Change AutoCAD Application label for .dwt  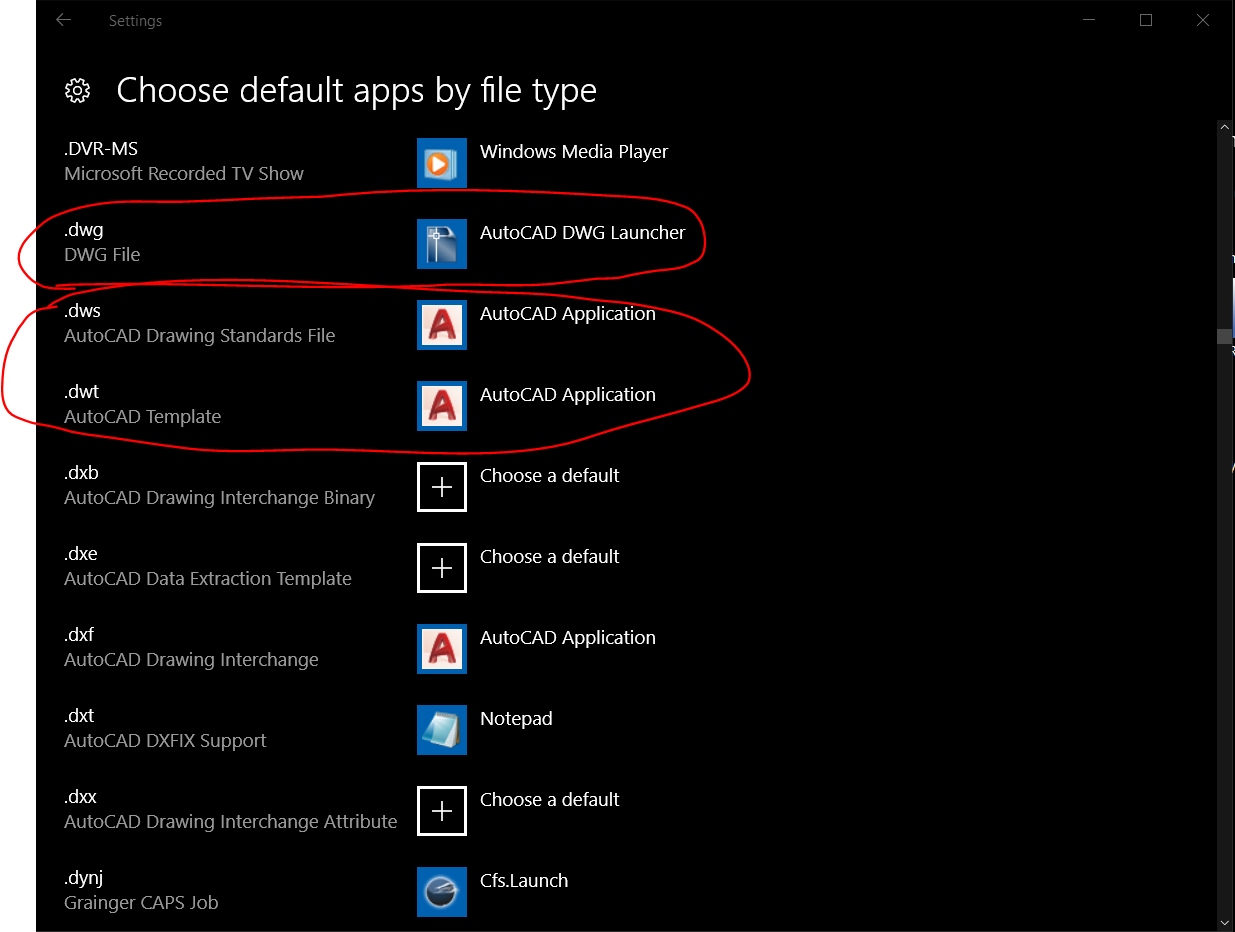pos(568,395)
